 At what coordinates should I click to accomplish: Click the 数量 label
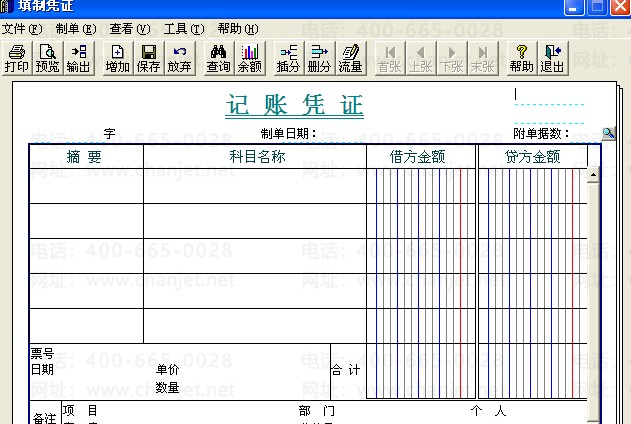pos(167,387)
